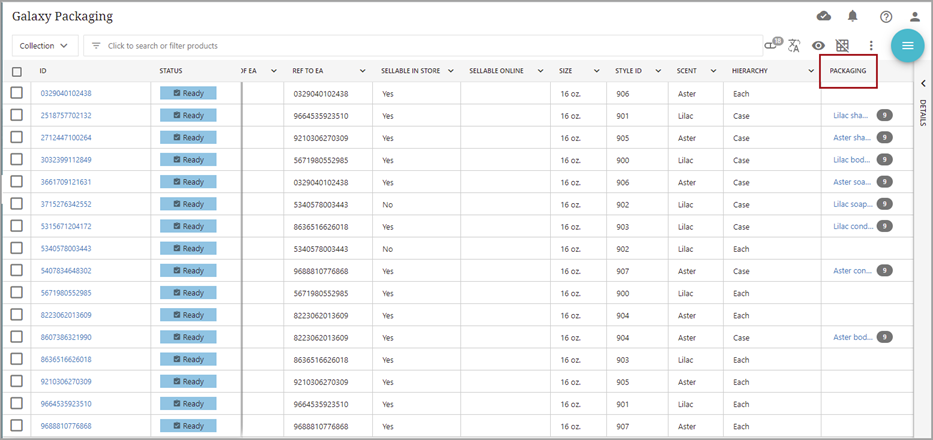
Task: Expand the STATUS column dropdown arrow
Action: pos(230,71)
